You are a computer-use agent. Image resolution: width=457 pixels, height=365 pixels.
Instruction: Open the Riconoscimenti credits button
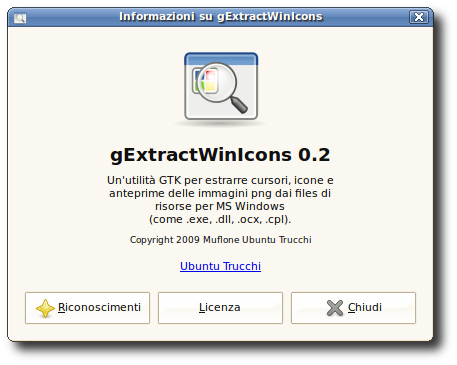[x=87, y=308]
